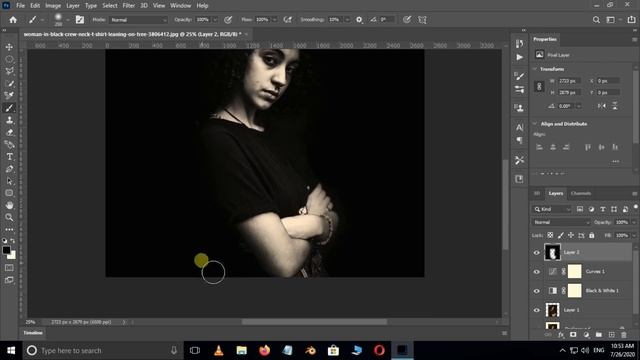640x360 pixels.
Task: Select the Pen tool
Action: click(9, 169)
